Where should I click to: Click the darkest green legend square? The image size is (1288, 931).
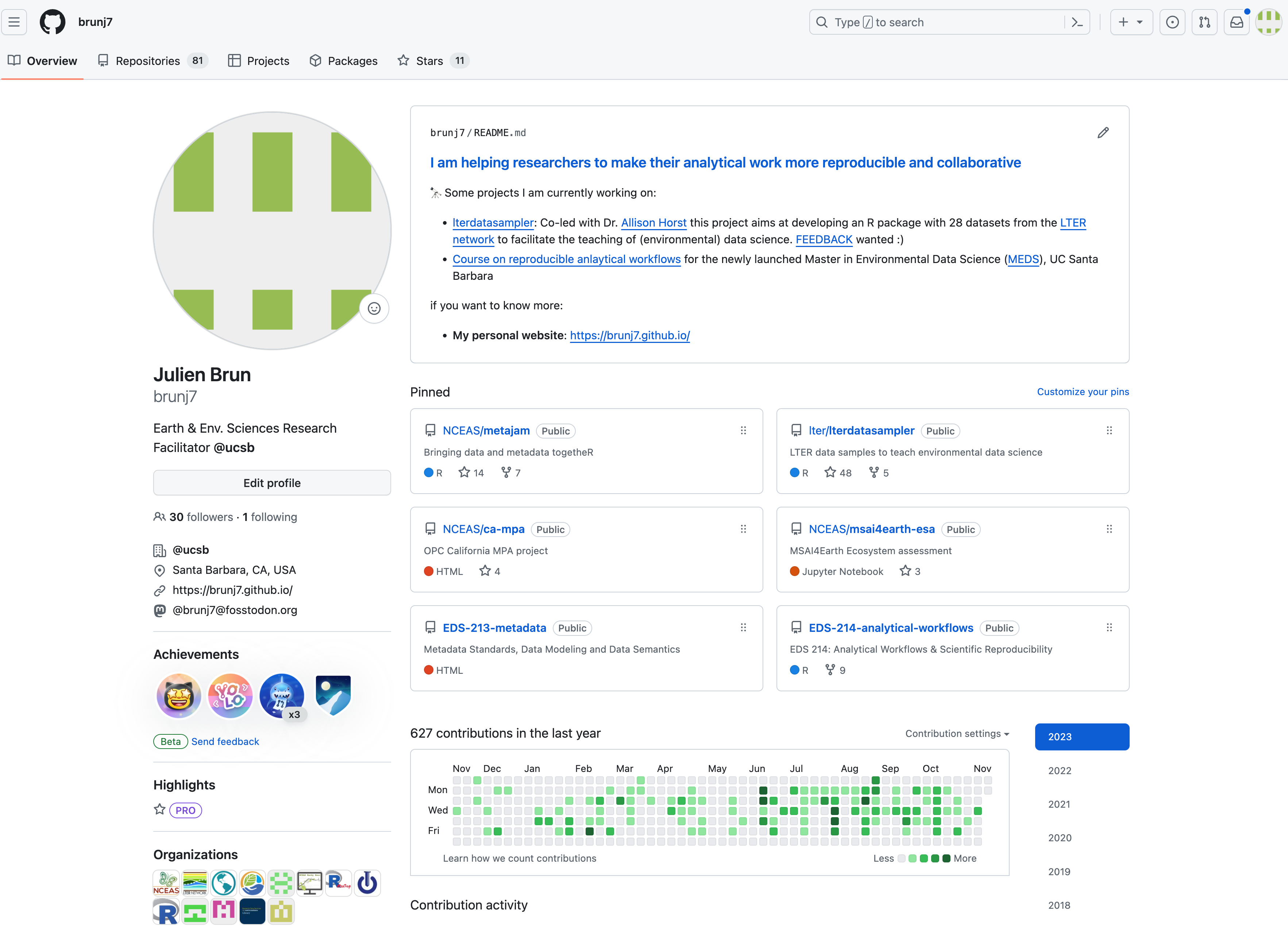coord(946,858)
